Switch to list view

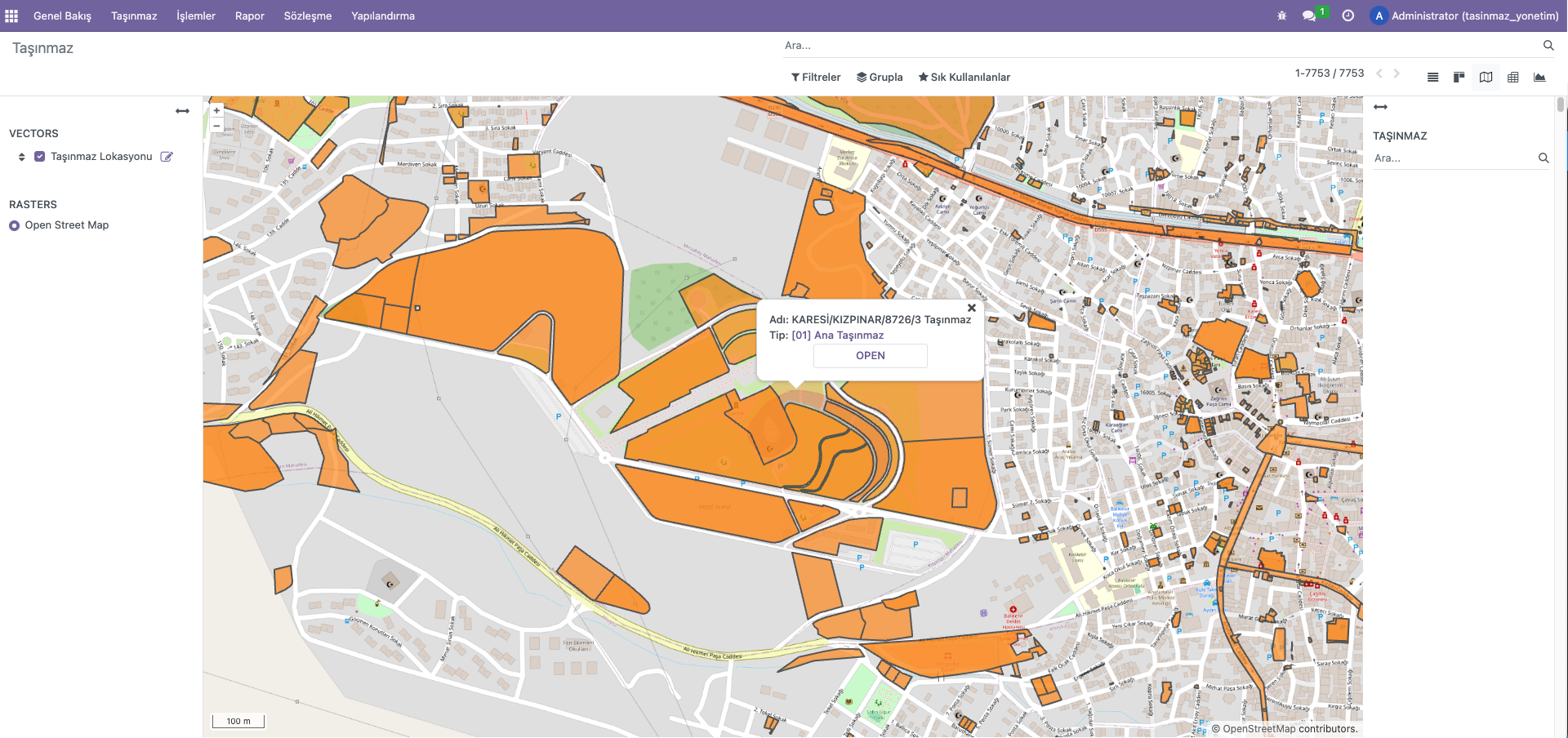(x=1432, y=77)
